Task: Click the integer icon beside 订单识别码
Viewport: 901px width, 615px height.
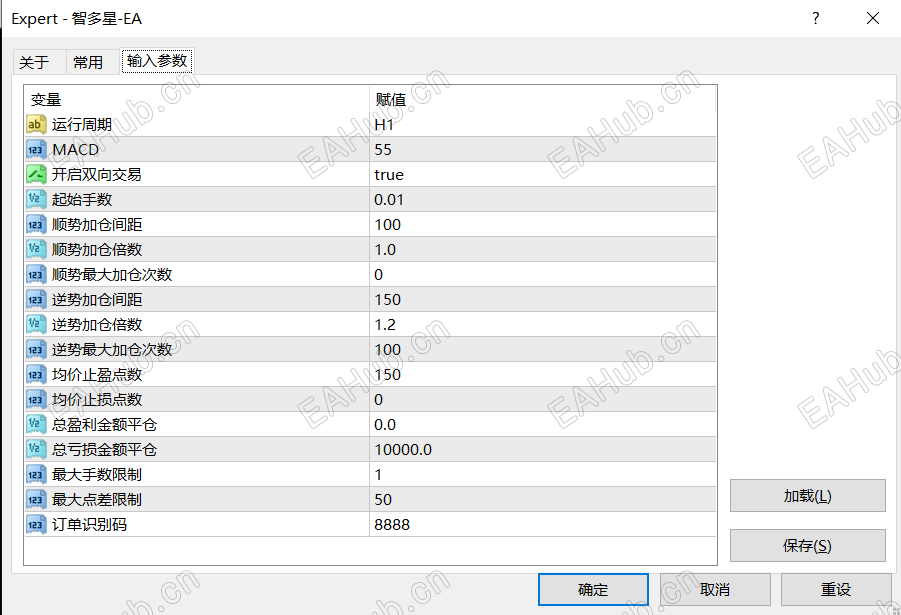Action: pos(36,524)
